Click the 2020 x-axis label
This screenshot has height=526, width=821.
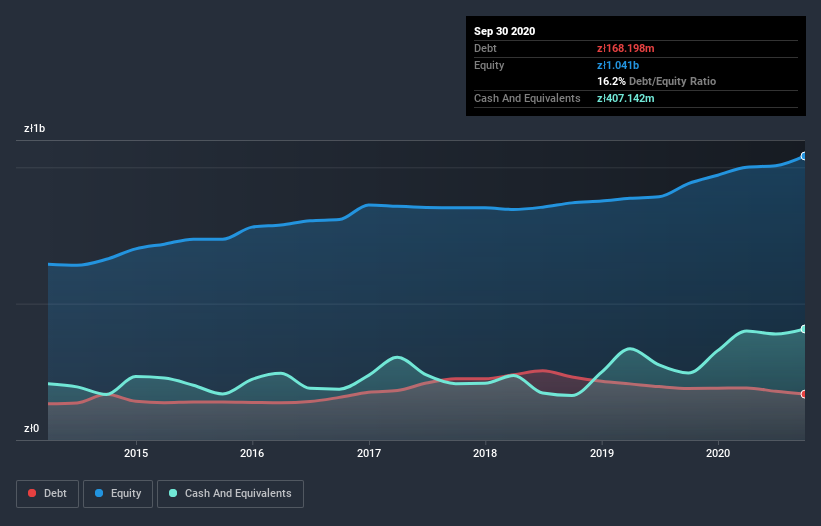(718, 453)
